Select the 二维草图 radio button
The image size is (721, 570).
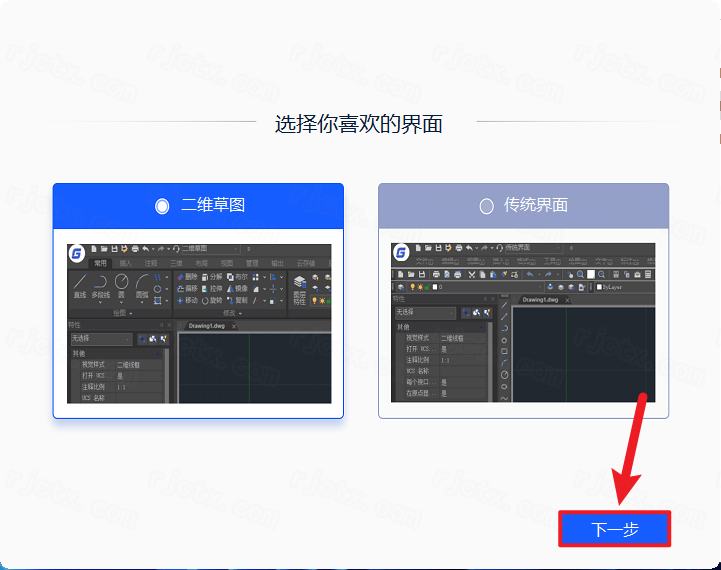pos(162,206)
